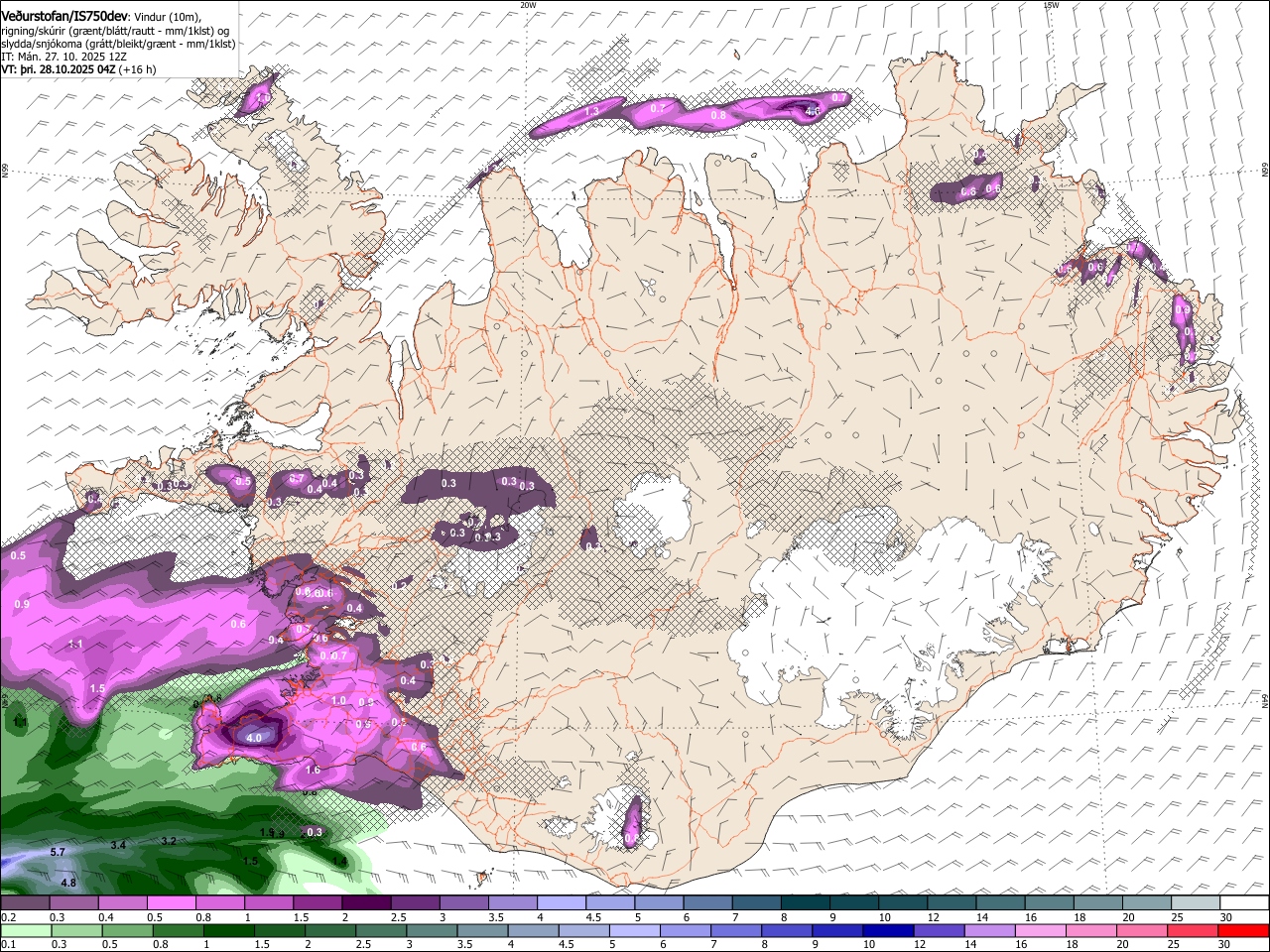Select top scale dark teal swatch at 8

[x=806, y=902]
